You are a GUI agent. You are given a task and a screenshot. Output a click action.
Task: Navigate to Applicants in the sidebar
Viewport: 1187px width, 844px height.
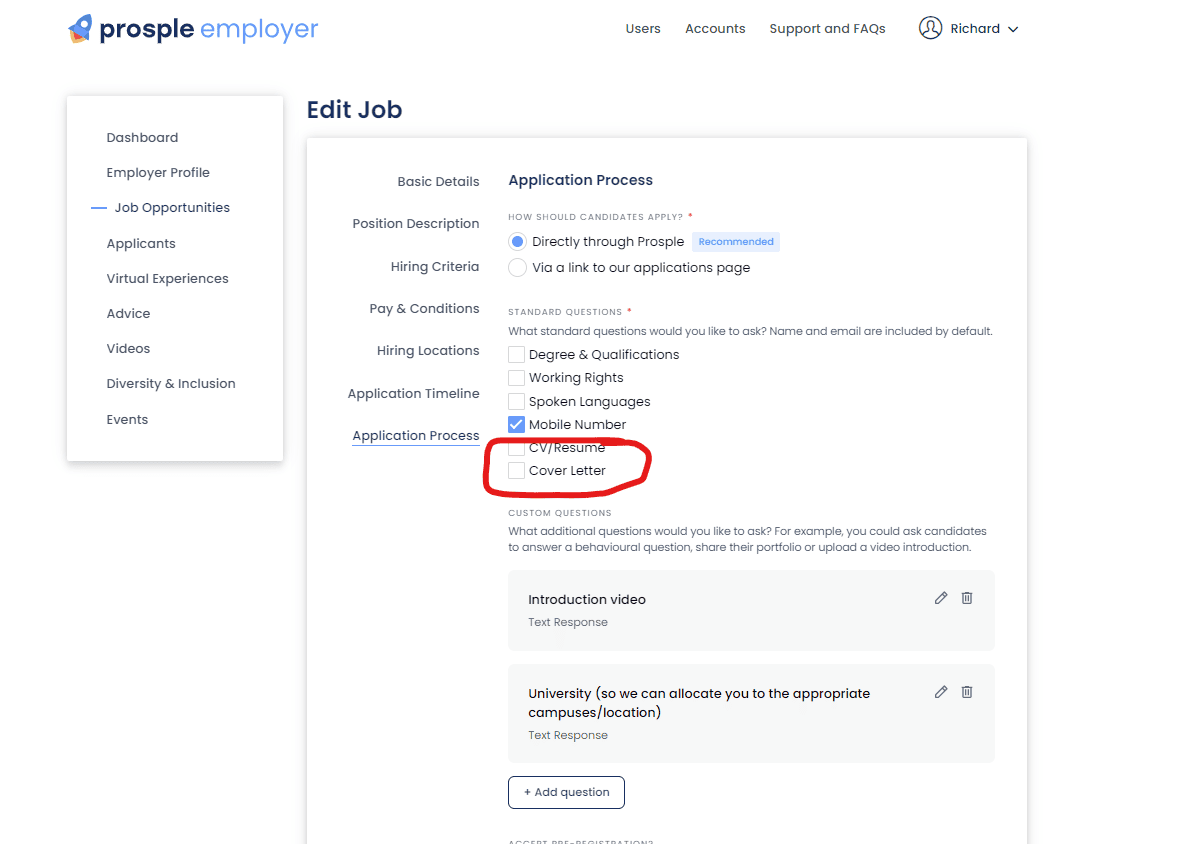pyautogui.click(x=141, y=244)
